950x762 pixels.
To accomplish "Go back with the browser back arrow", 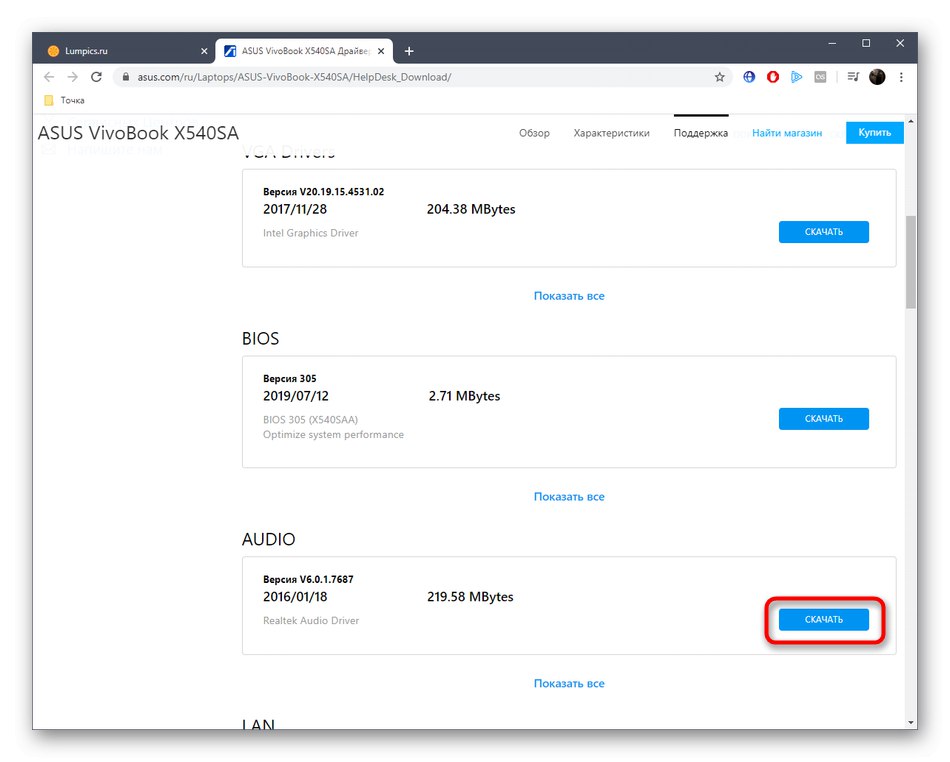I will pyautogui.click(x=49, y=77).
